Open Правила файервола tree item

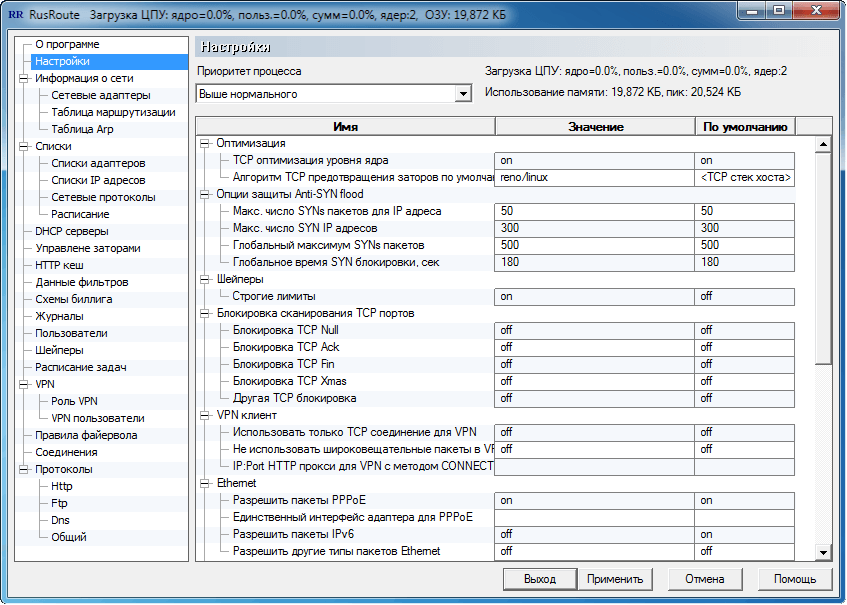[86, 435]
